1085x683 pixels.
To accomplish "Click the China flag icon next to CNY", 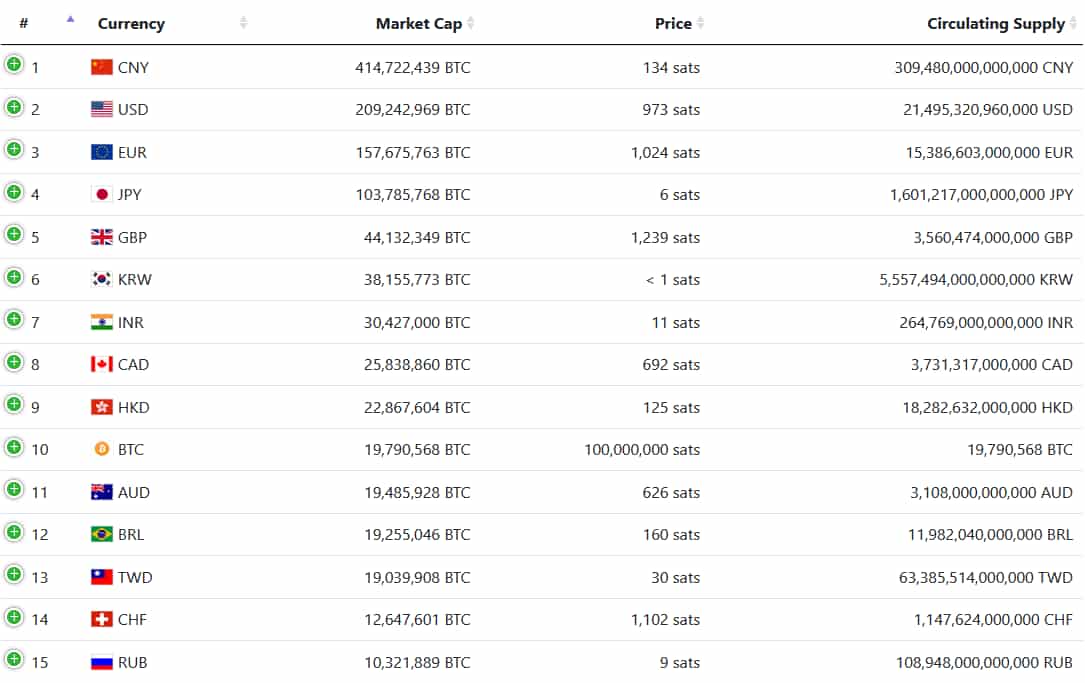I will point(101,67).
